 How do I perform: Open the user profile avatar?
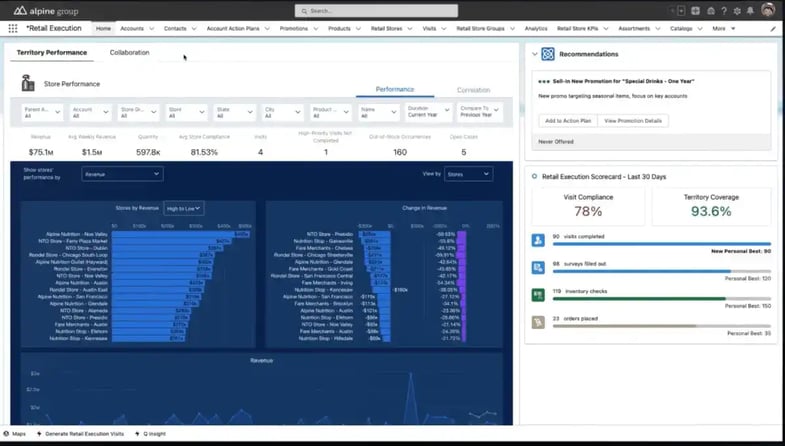pos(768,10)
